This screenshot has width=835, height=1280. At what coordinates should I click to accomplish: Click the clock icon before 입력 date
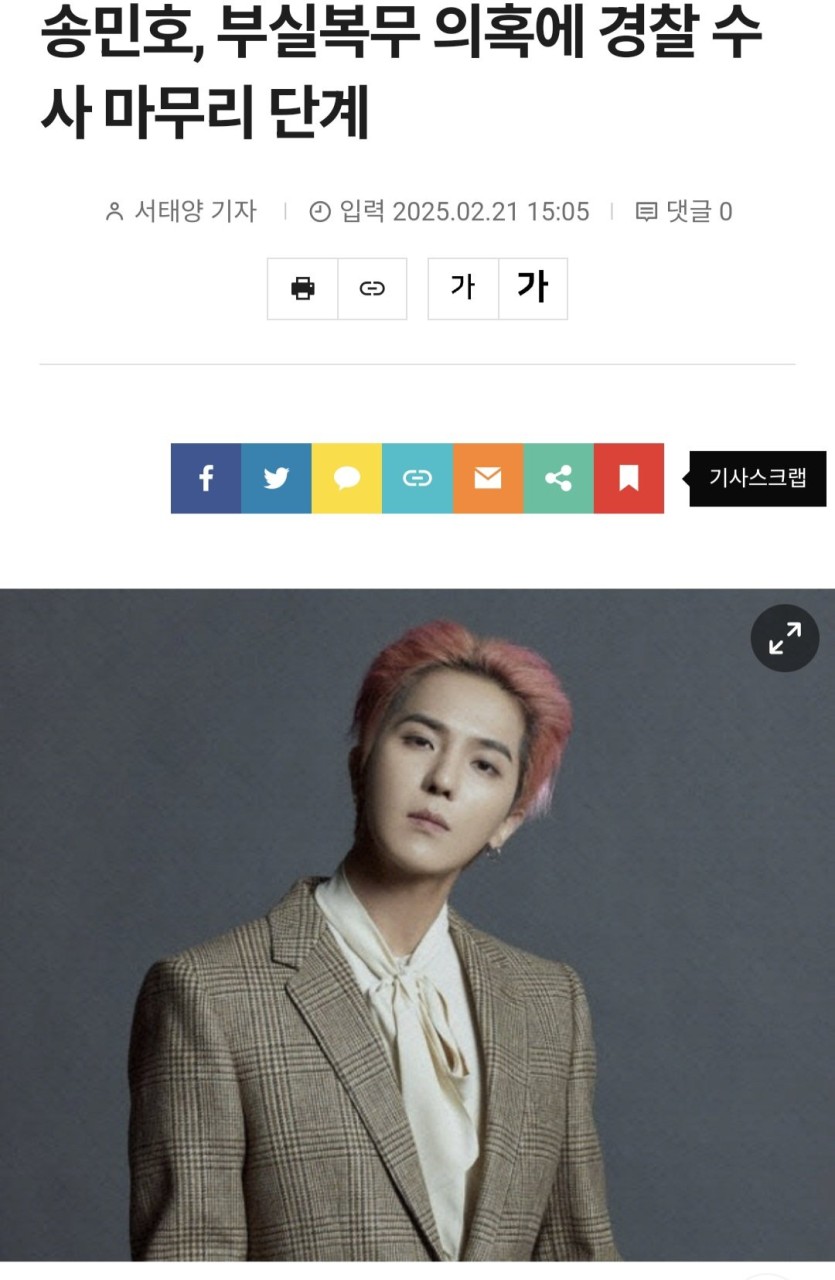(x=320, y=211)
